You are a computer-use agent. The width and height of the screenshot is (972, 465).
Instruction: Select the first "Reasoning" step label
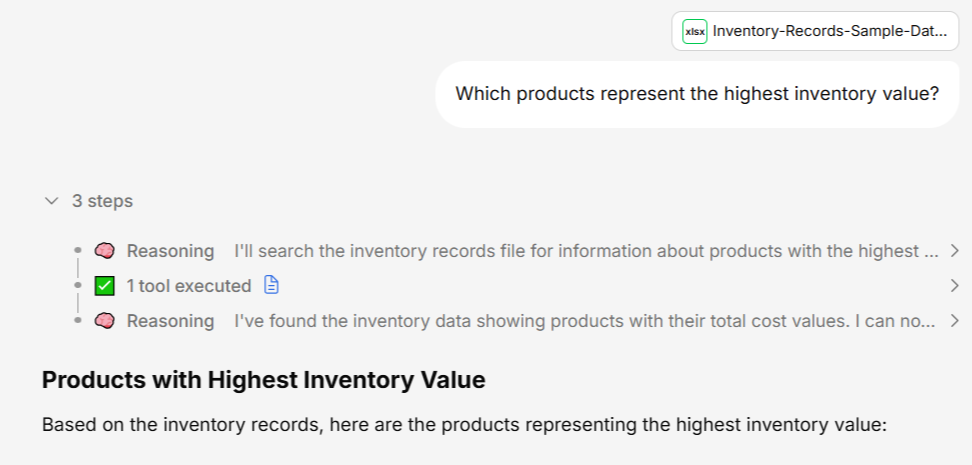pos(170,251)
